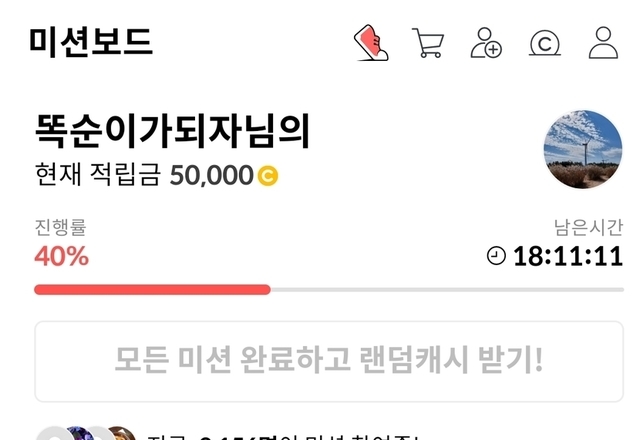Tap the gray avatar icon at bottom left
The image size is (640, 440).
click(x=53, y=434)
